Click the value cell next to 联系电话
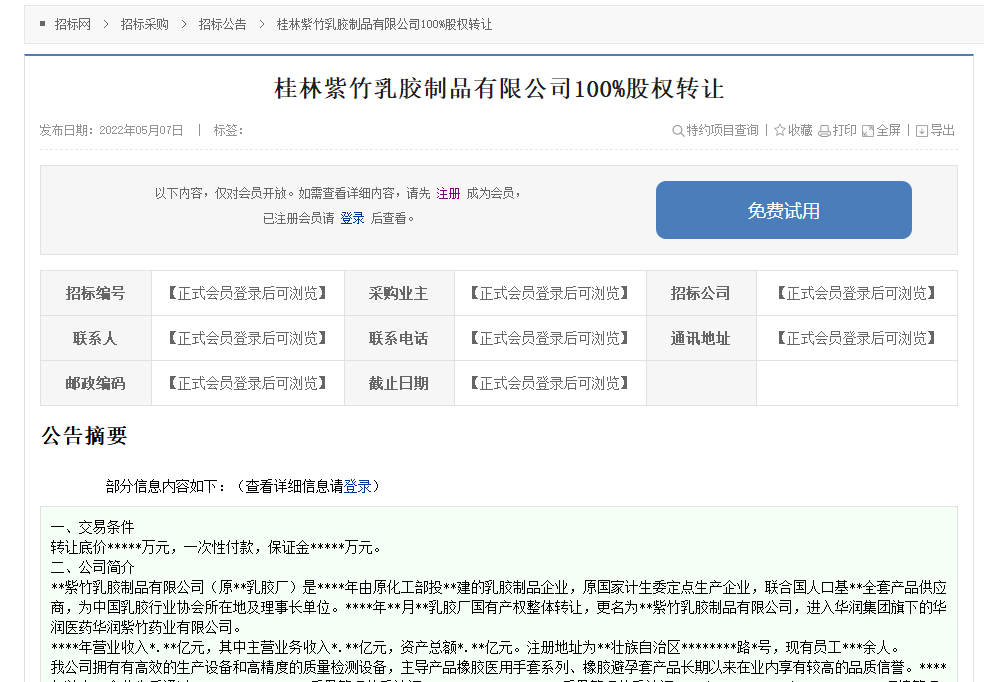 [550, 338]
